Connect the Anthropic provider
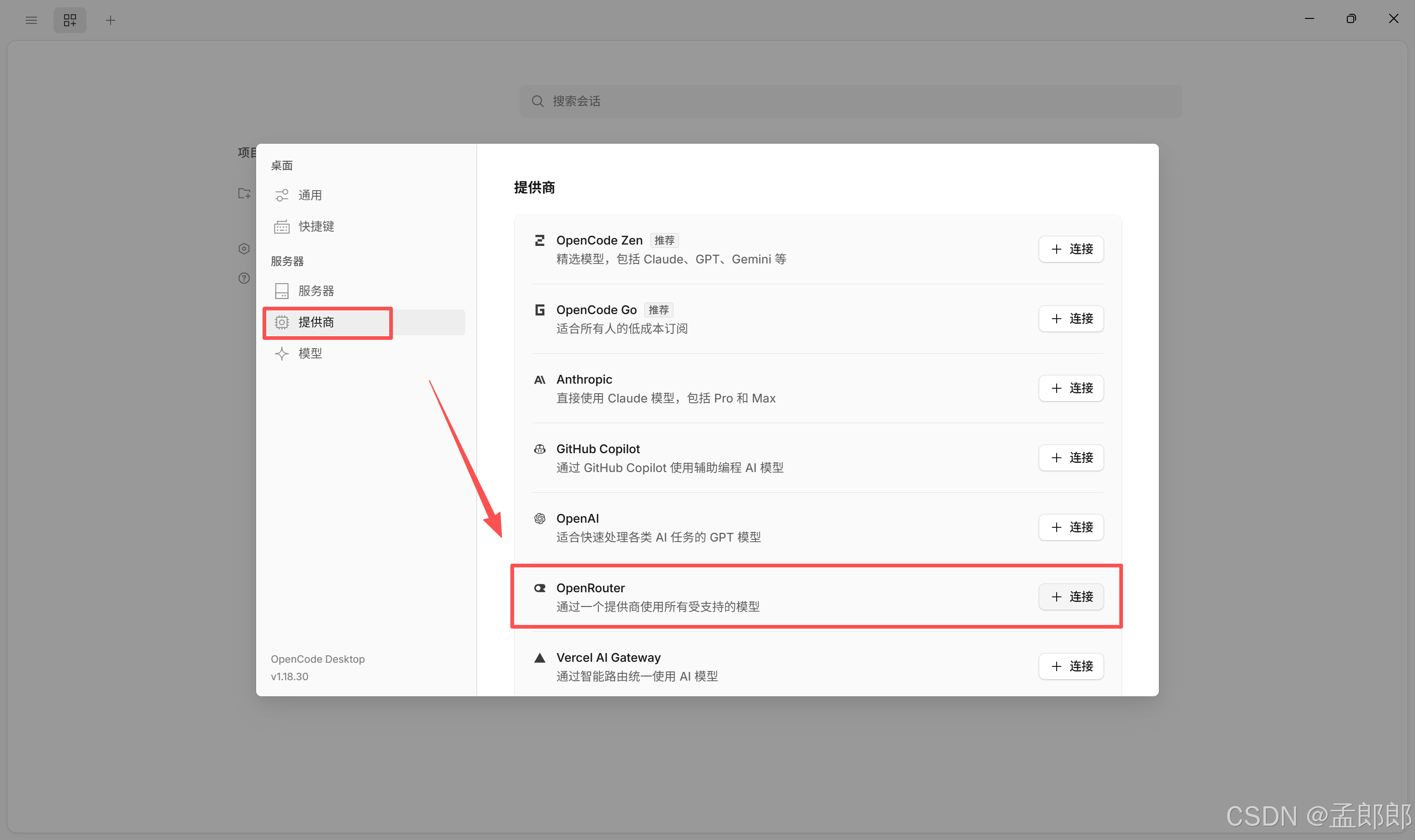The height and width of the screenshot is (840, 1415). (x=1070, y=388)
